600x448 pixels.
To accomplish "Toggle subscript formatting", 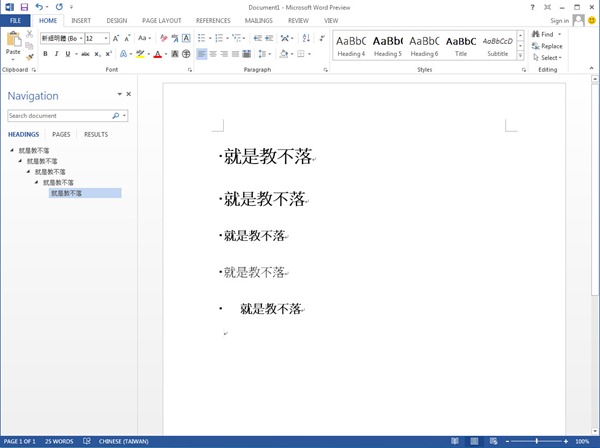I will coord(95,54).
